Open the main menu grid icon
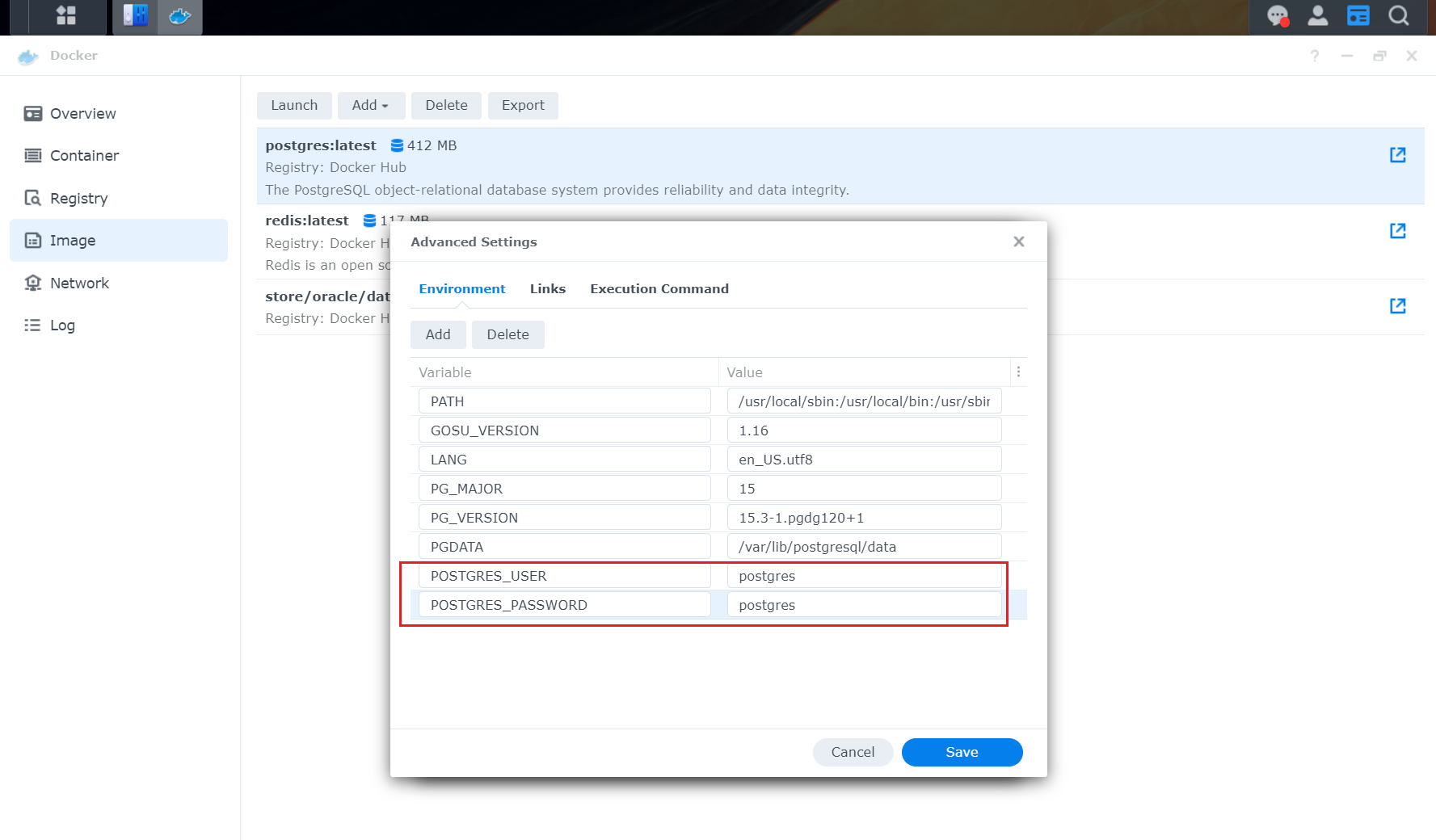Viewport: 1436px width, 840px height. (x=65, y=16)
